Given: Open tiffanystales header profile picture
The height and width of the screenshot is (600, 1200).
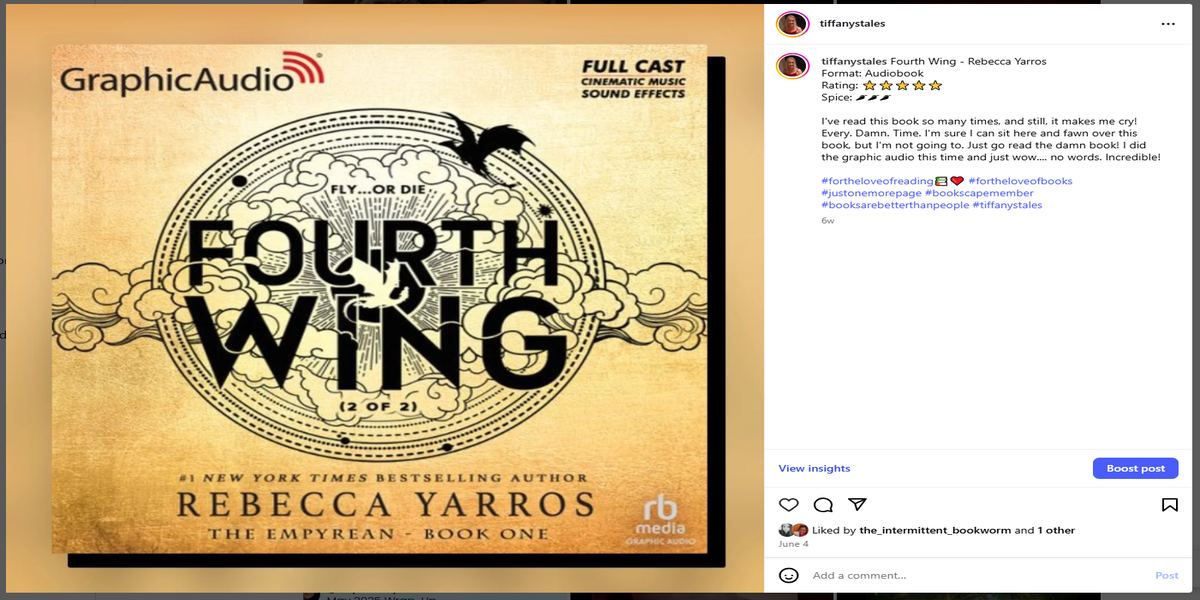Looking at the screenshot, I should (x=792, y=23).
